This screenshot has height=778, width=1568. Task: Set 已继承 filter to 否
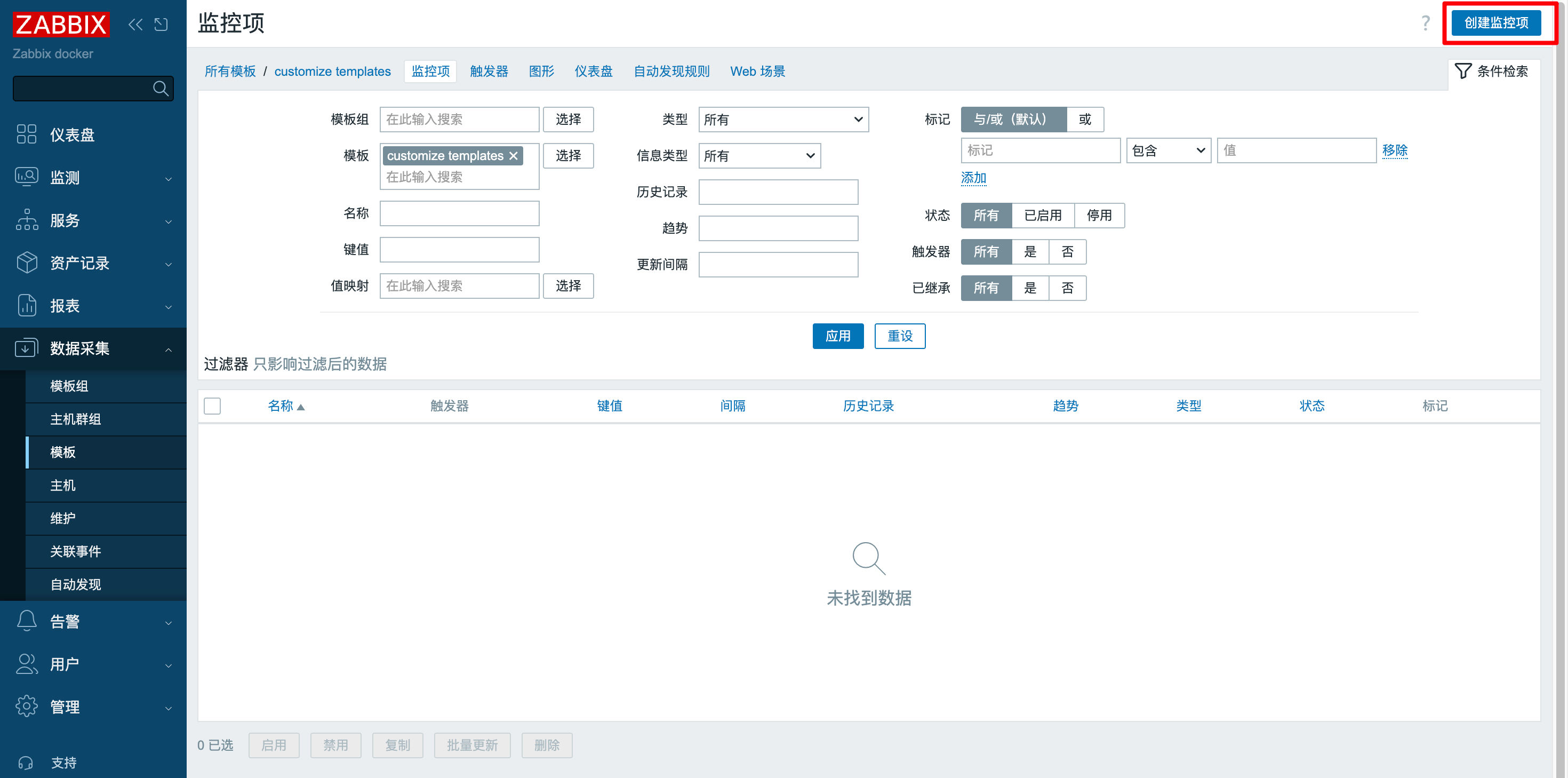pos(1068,288)
